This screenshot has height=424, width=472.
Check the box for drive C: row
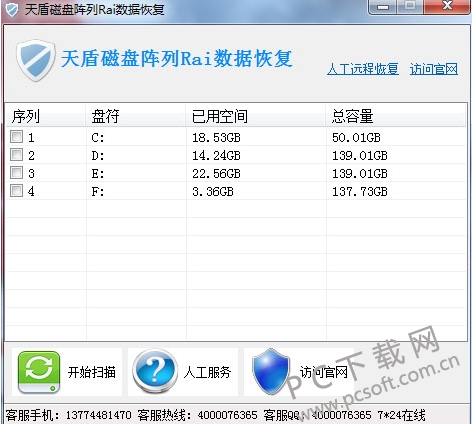16,137
